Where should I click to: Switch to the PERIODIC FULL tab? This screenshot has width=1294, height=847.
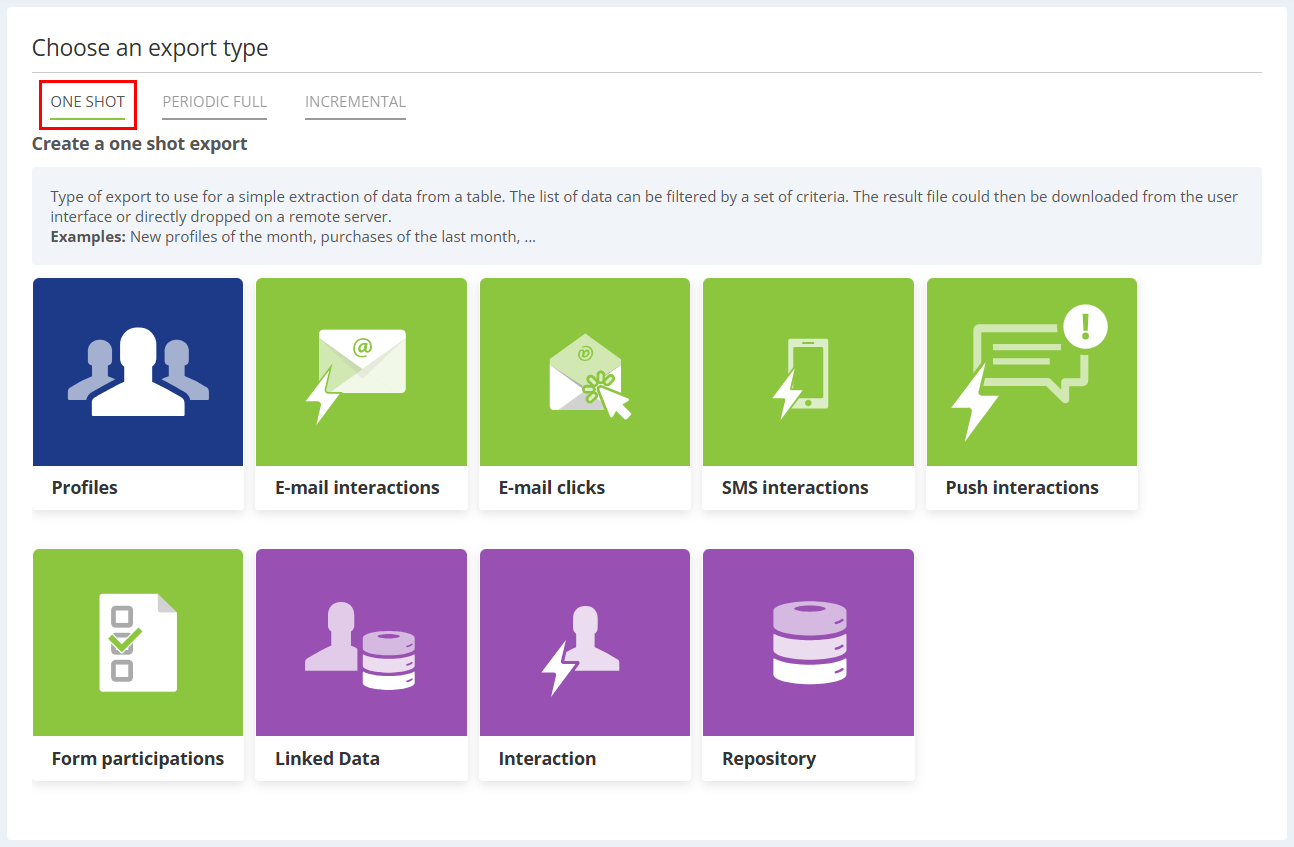coord(215,103)
